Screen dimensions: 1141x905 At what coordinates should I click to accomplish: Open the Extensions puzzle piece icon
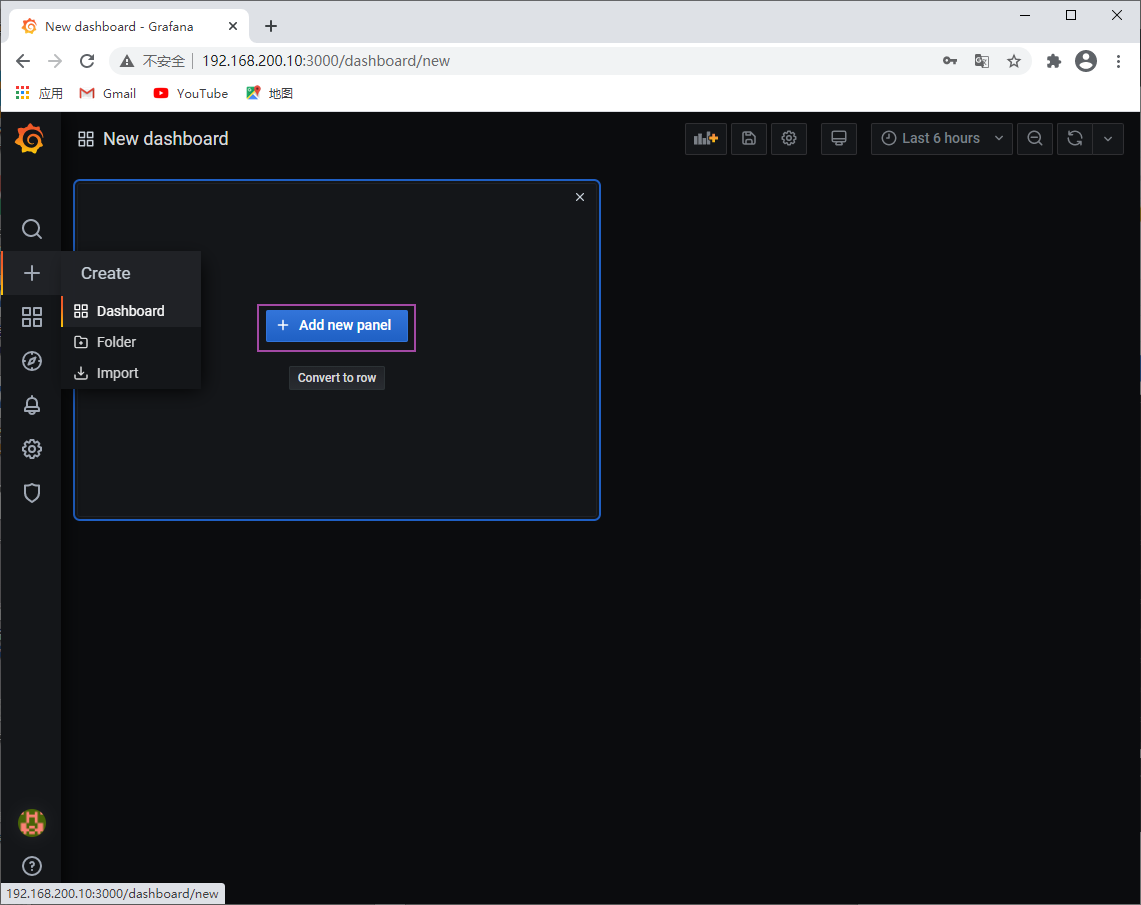click(x=1054, y=61)
